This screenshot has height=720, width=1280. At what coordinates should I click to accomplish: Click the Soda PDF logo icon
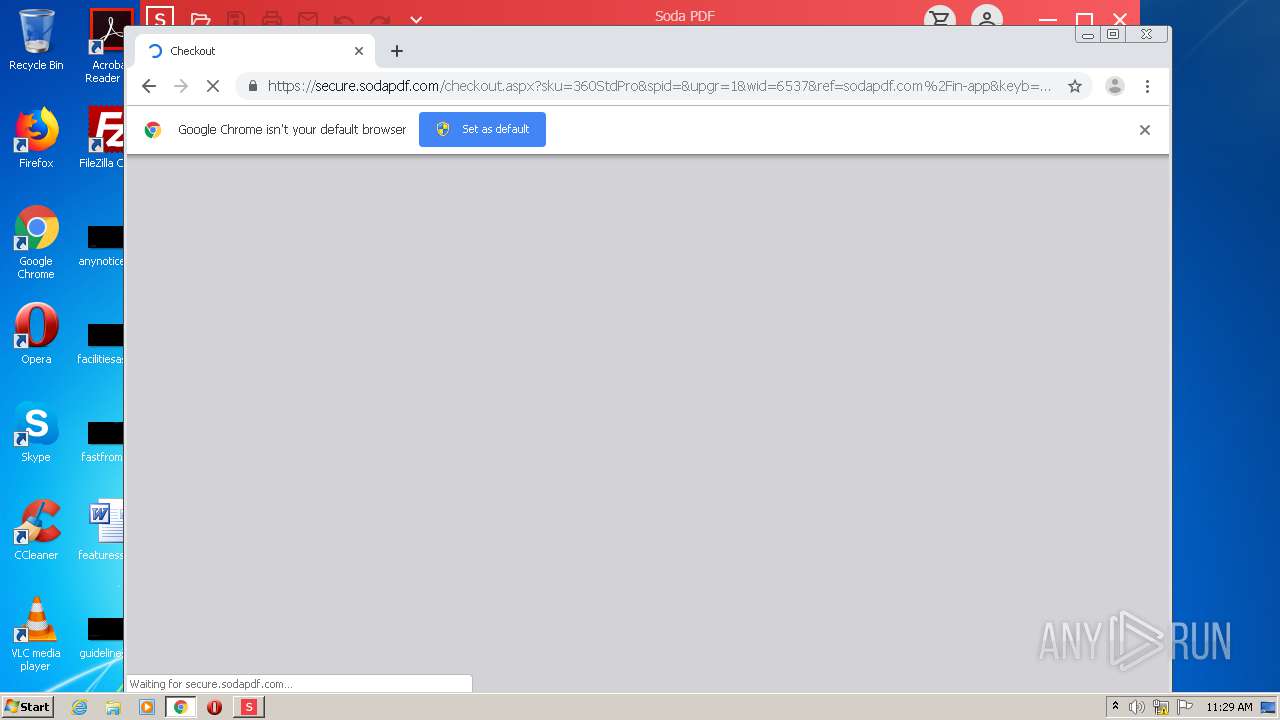159,18
